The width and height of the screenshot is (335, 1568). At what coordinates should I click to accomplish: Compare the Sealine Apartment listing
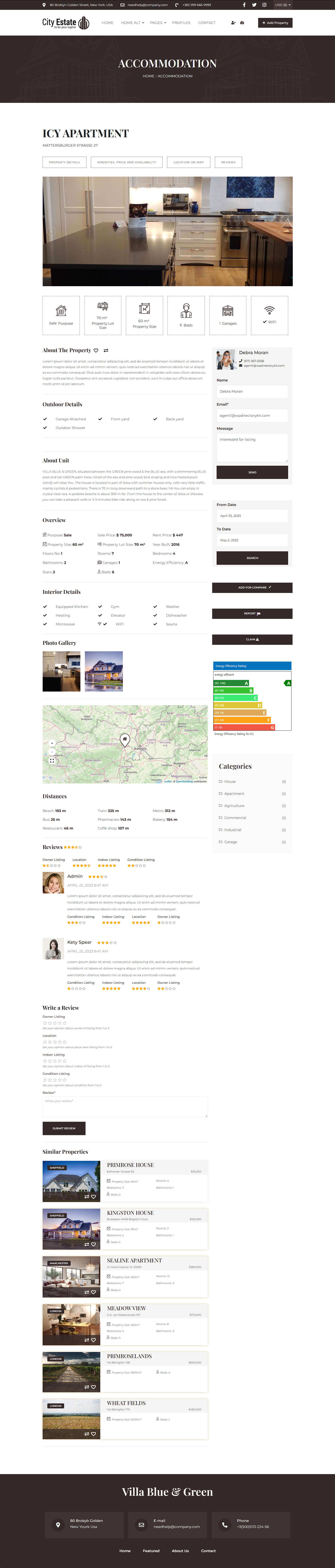point(86,1292)
